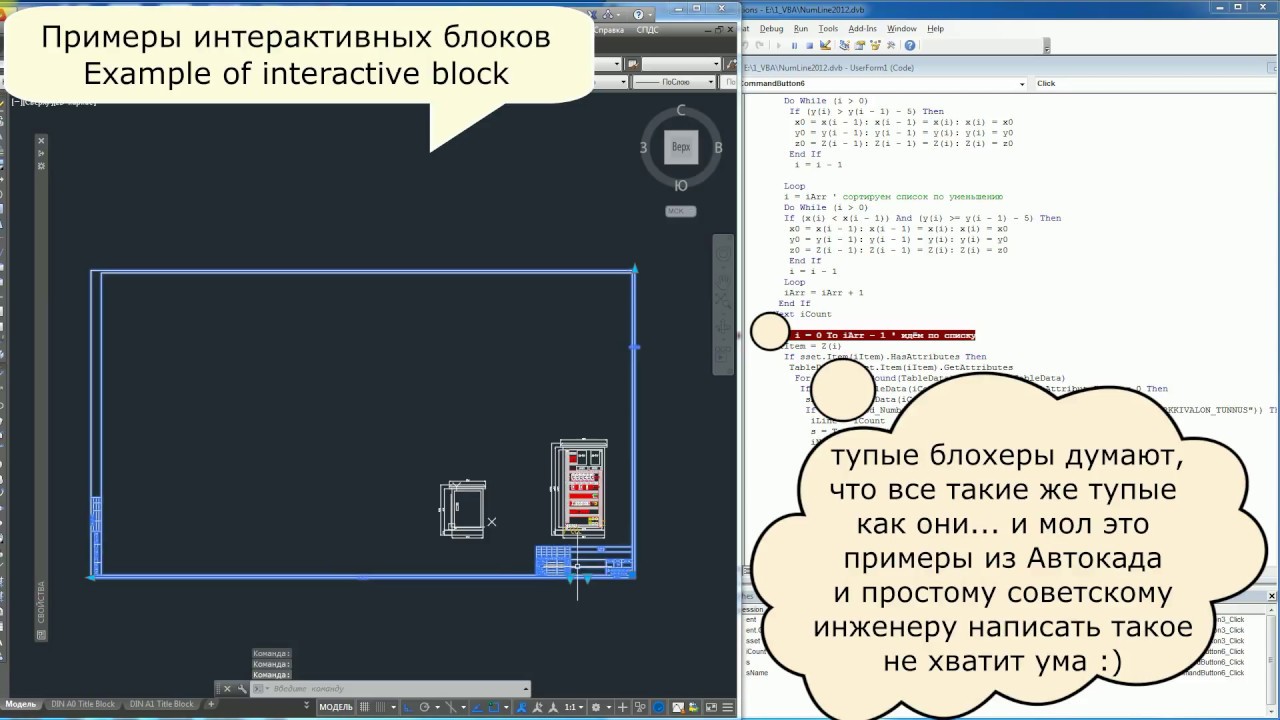Open the МСК coordinate system dropdown

680,211
